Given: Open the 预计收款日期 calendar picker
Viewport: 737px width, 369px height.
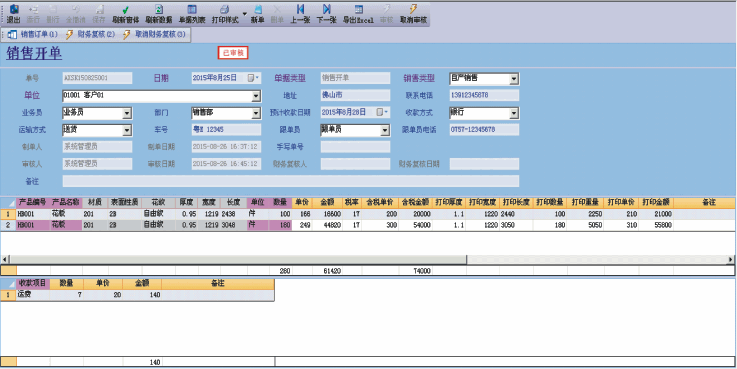Looking at the screenshot, I should 382,112.
